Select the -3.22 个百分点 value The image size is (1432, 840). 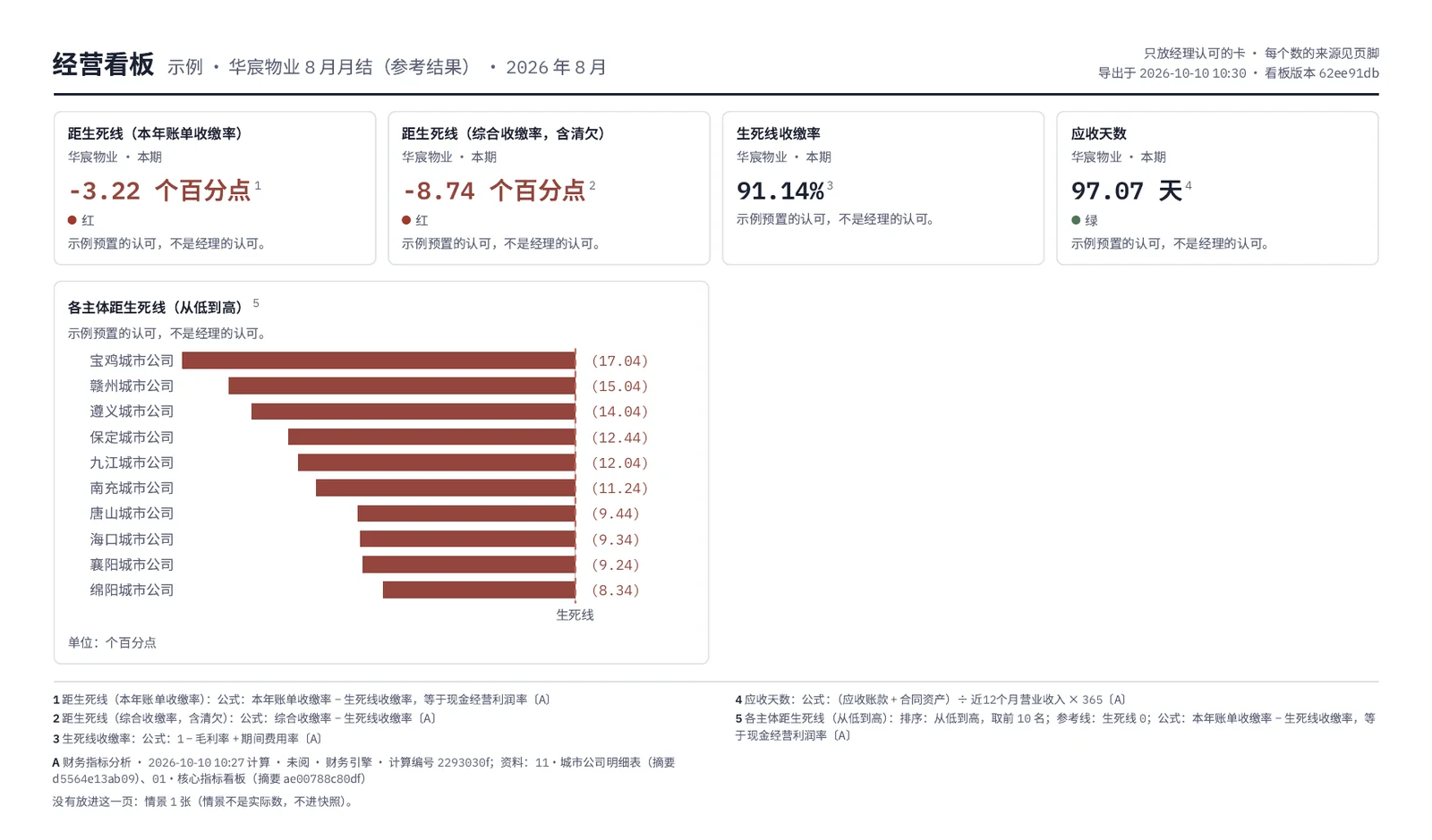159,191
